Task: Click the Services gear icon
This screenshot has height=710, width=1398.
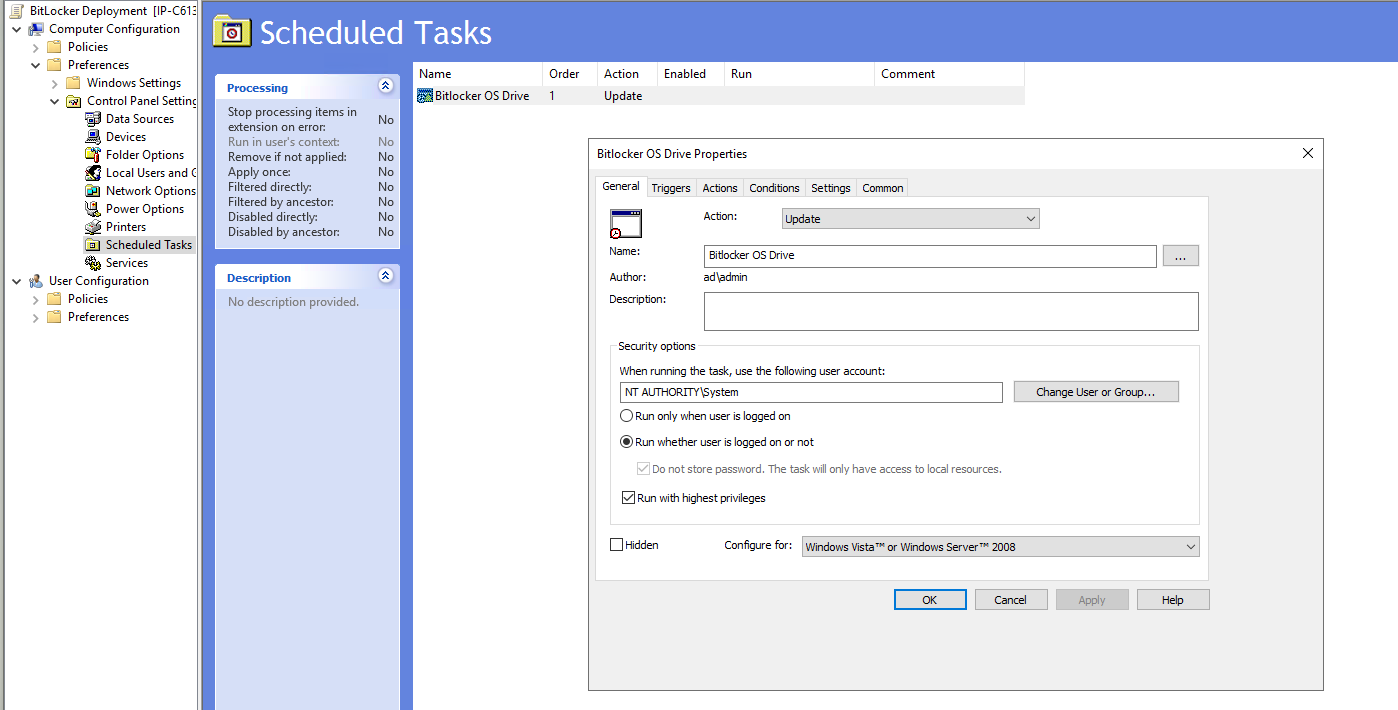Action: click(x=93, y=263)
